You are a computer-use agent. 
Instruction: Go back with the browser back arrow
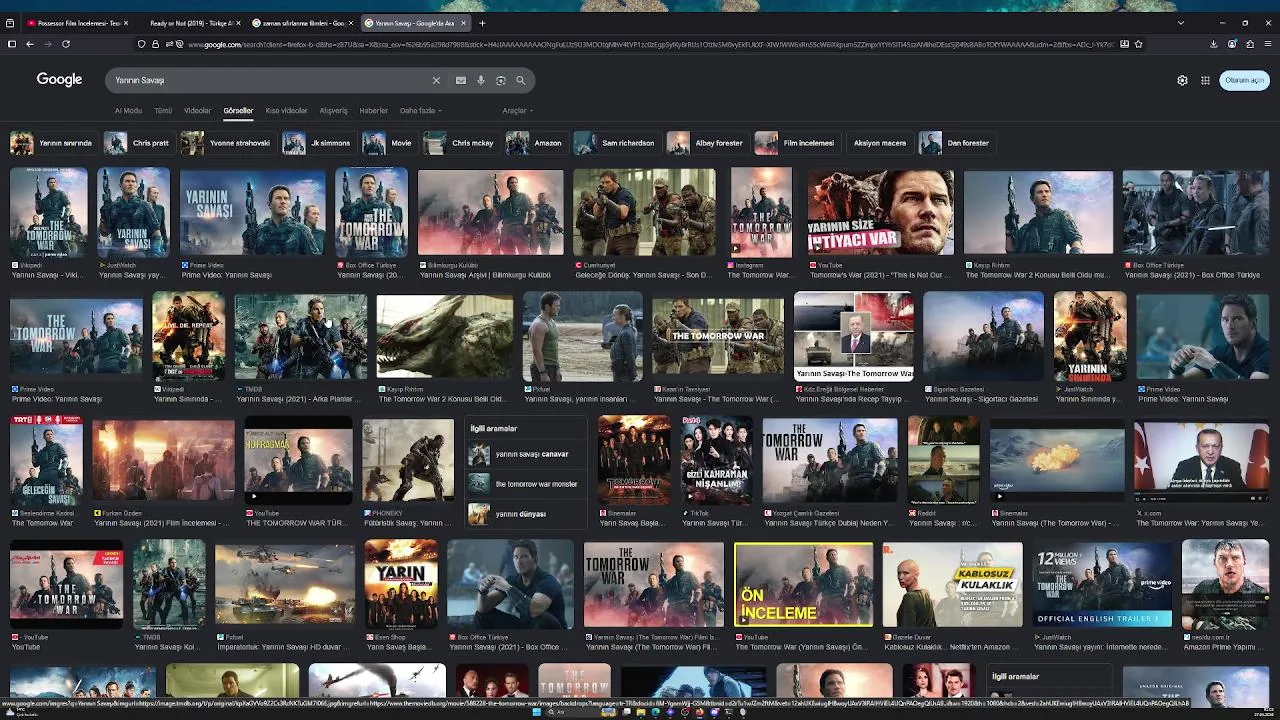tap(29, 44)
